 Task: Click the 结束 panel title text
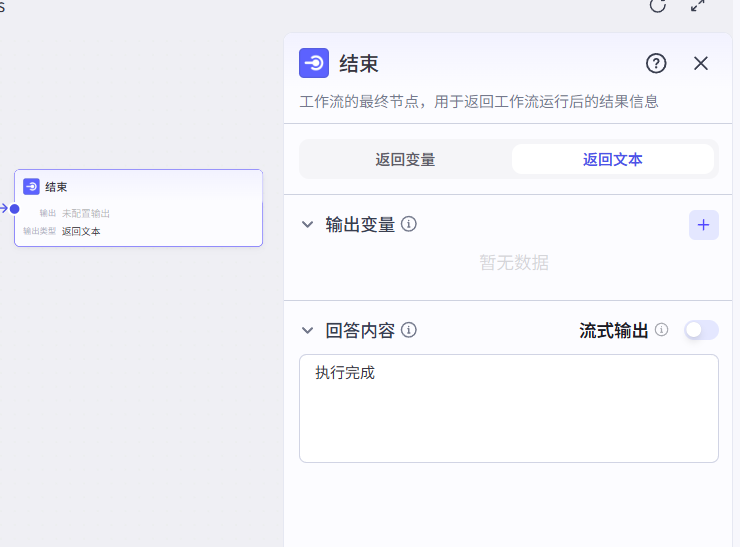359,64
